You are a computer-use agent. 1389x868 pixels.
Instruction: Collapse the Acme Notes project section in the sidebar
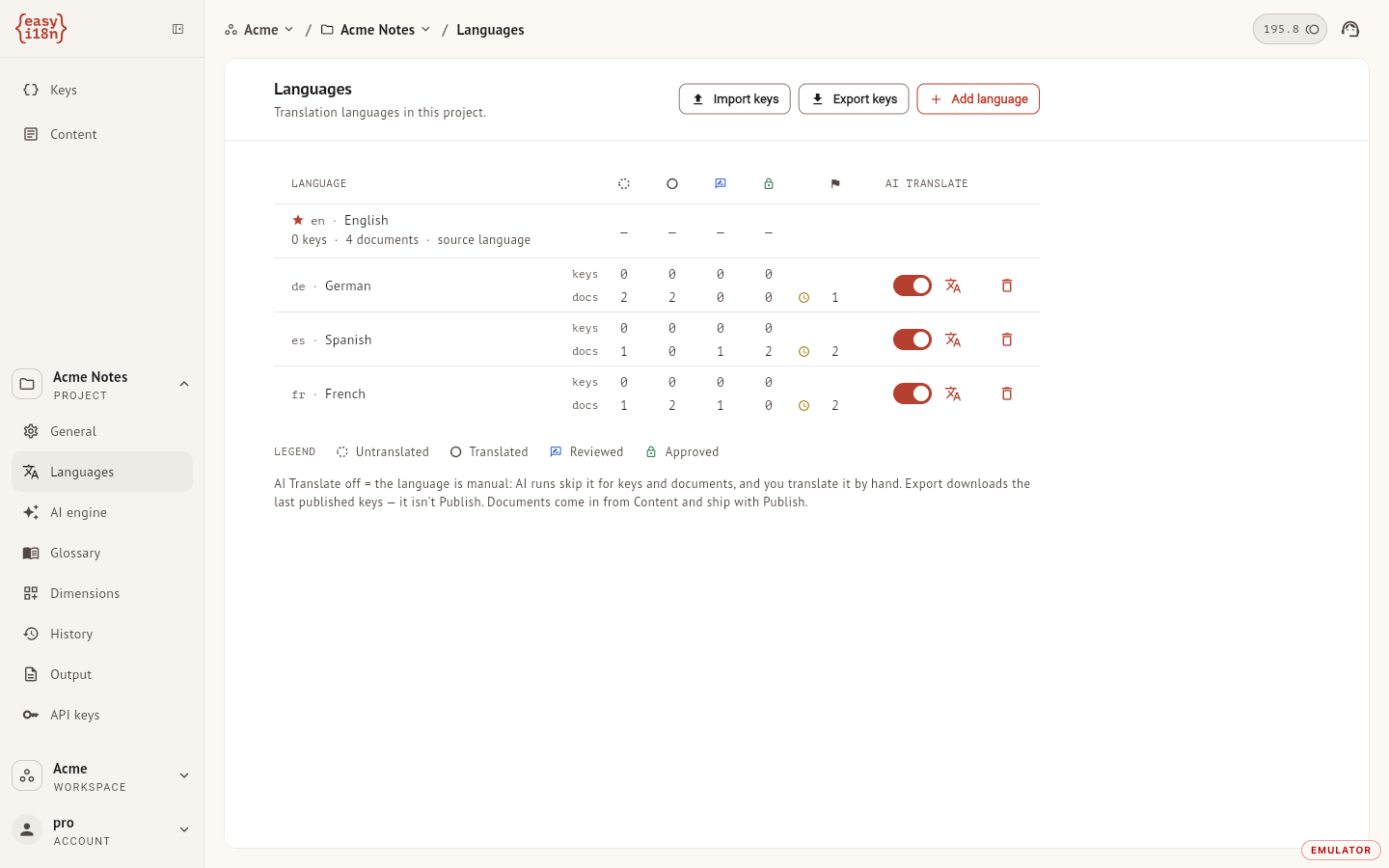pos(184,384)
